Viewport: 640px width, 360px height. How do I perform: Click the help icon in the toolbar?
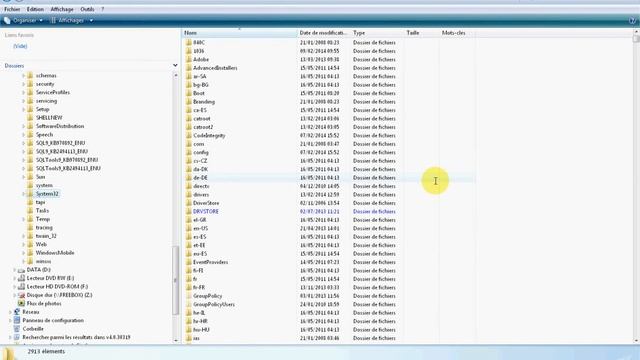tap(633, 20)
